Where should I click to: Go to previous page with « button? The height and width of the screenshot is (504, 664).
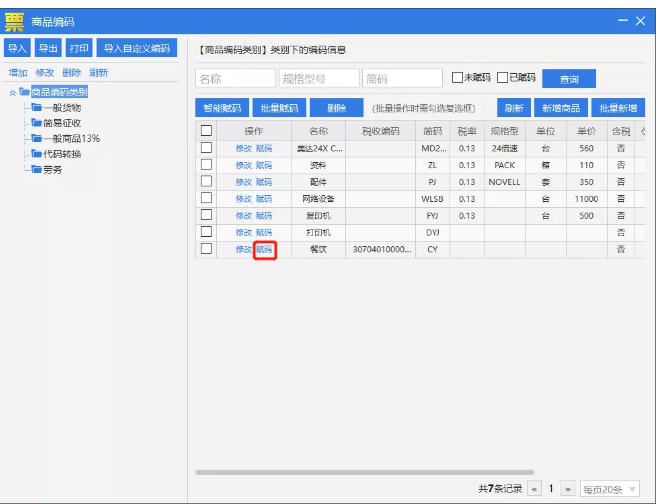coord(534,489)
